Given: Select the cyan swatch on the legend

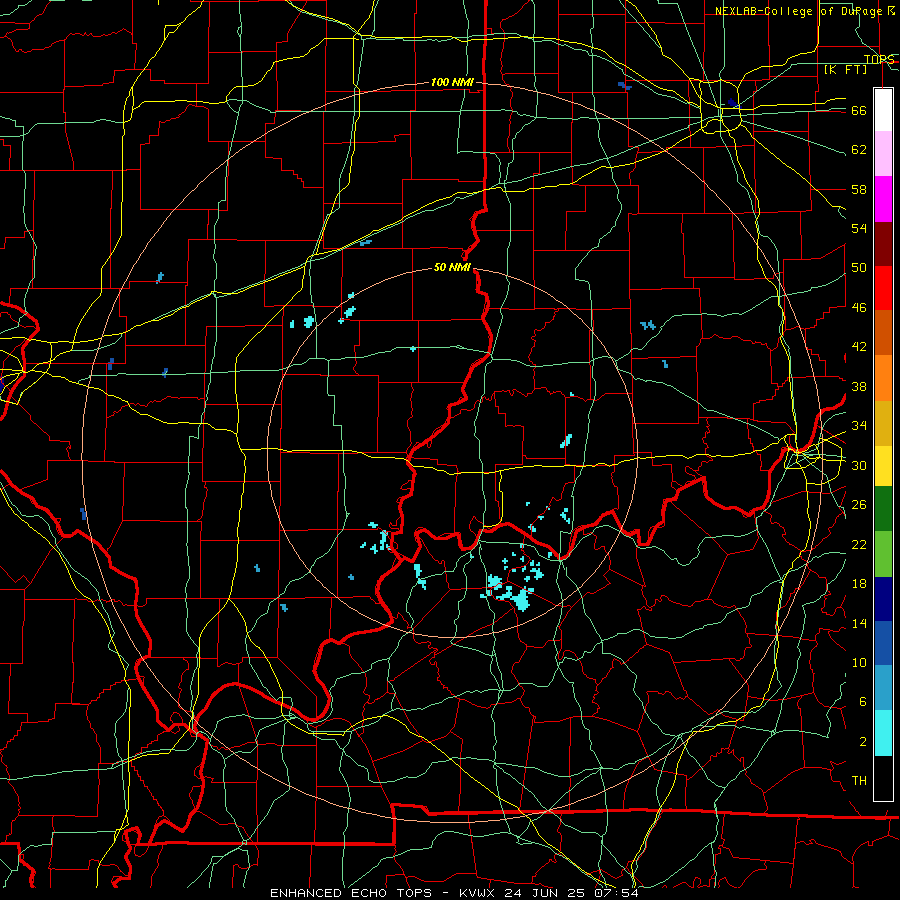Looking at the screenshot, I should pyautogui.click(x=883, y=733).
